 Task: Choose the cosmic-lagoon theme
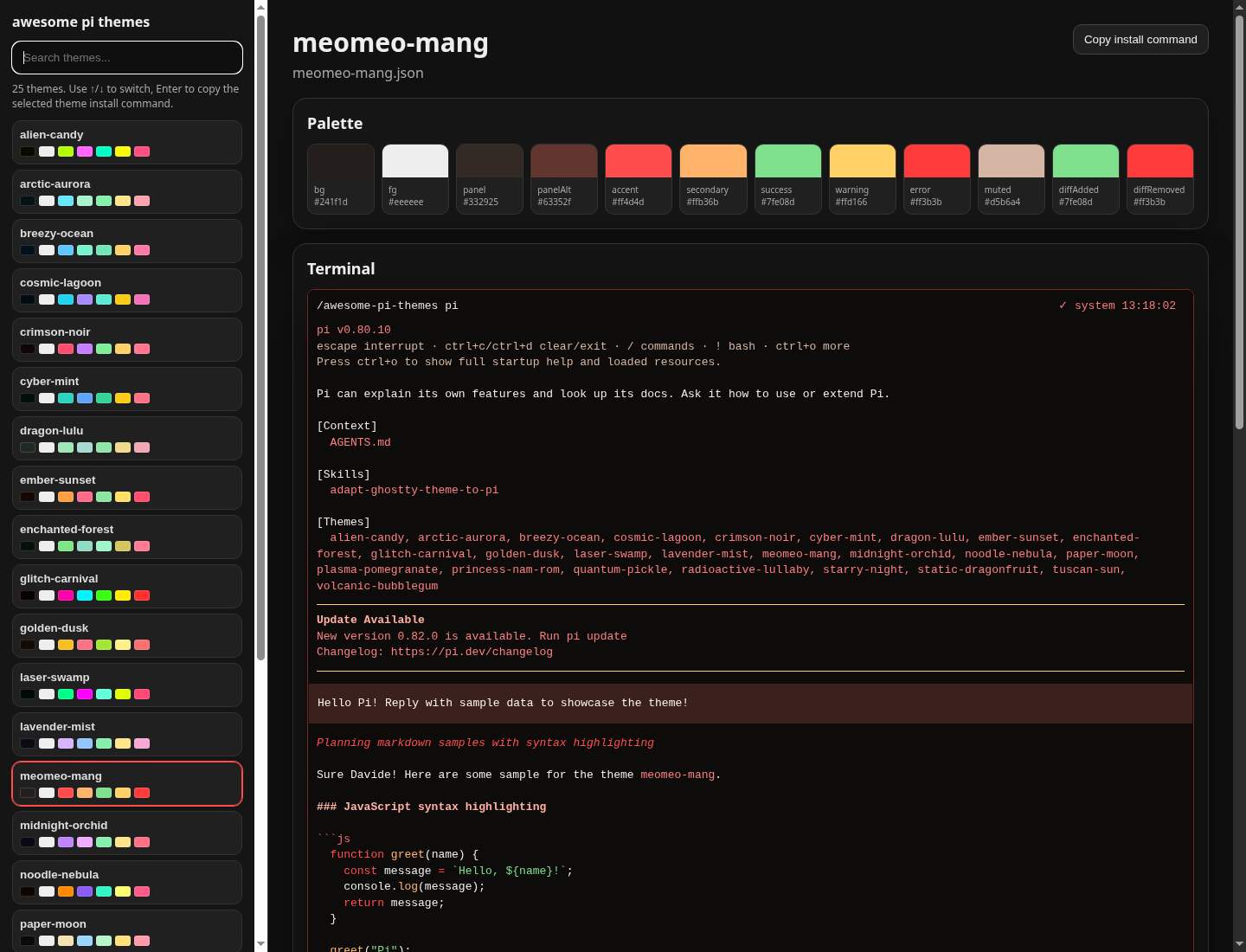pyautogui.click(x=127, y=290)
